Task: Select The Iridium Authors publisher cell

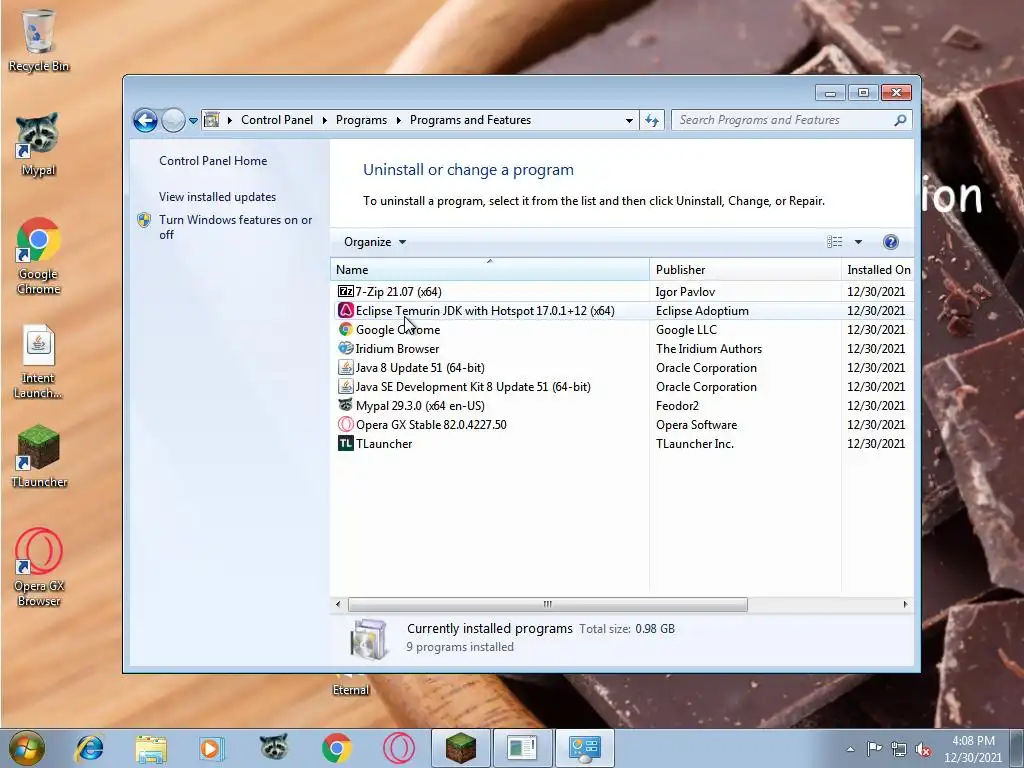Action: 709,349
